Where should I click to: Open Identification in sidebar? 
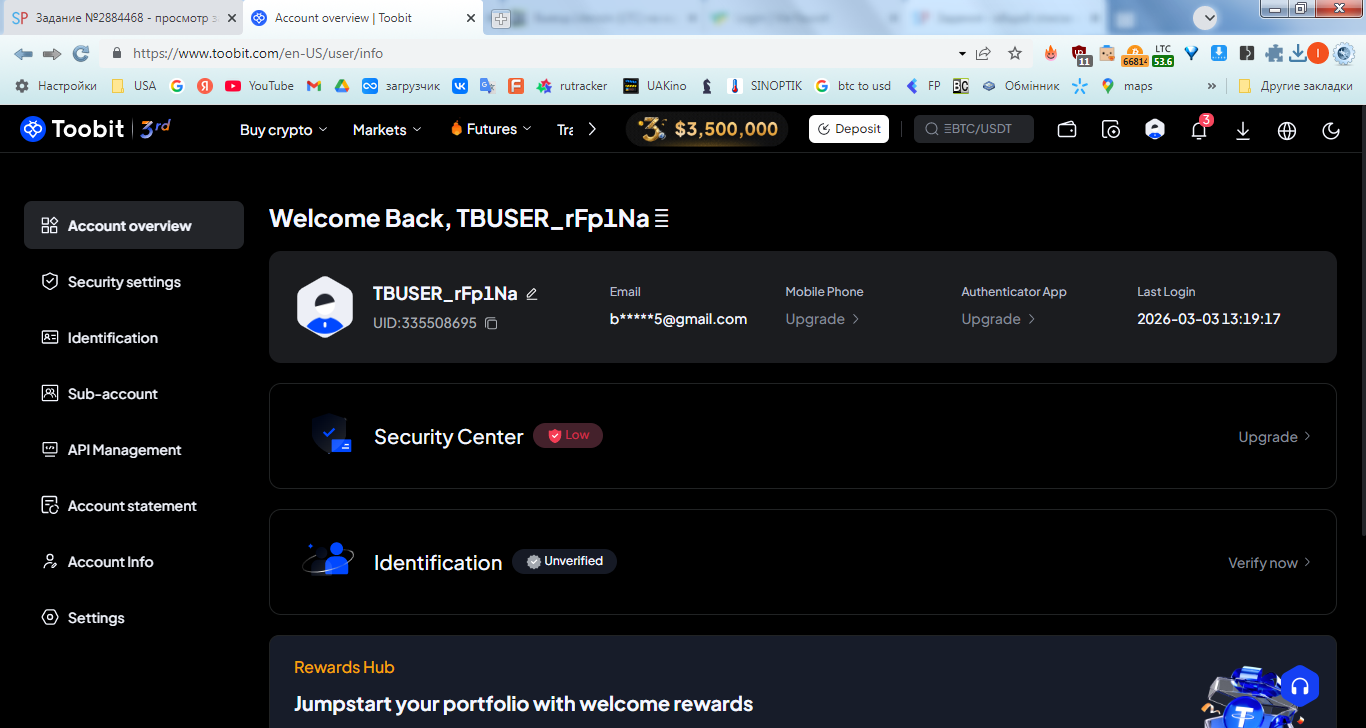(x=134, y=338)
